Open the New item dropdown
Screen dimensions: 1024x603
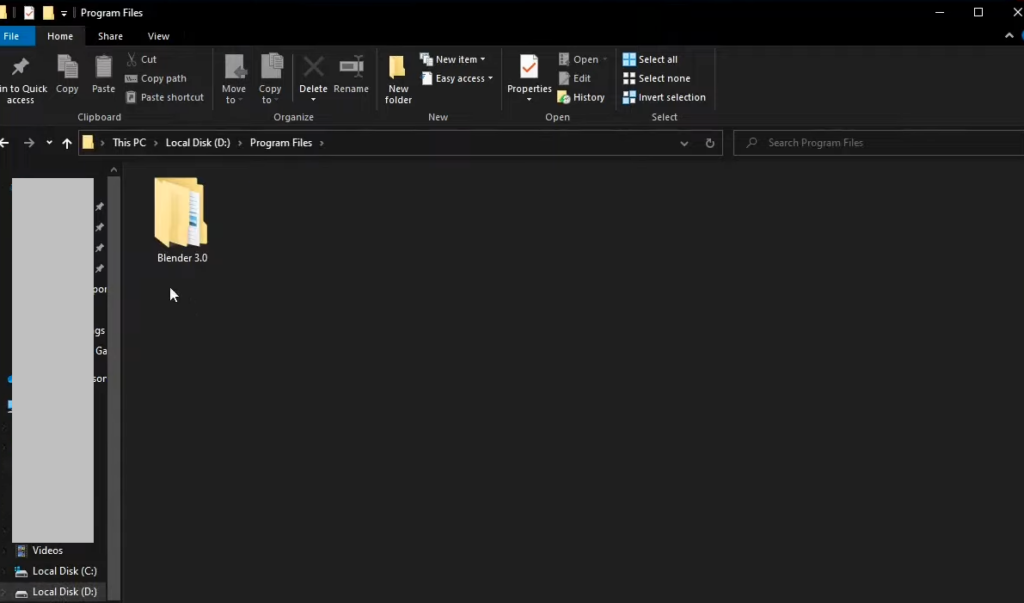(453, 59)
